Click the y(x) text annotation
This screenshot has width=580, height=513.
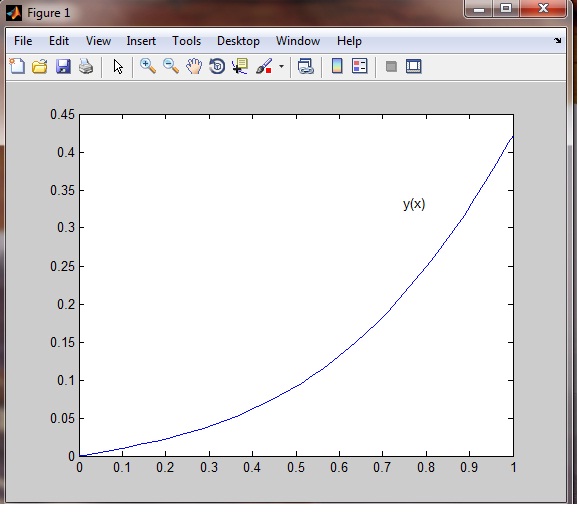(414, 204)
